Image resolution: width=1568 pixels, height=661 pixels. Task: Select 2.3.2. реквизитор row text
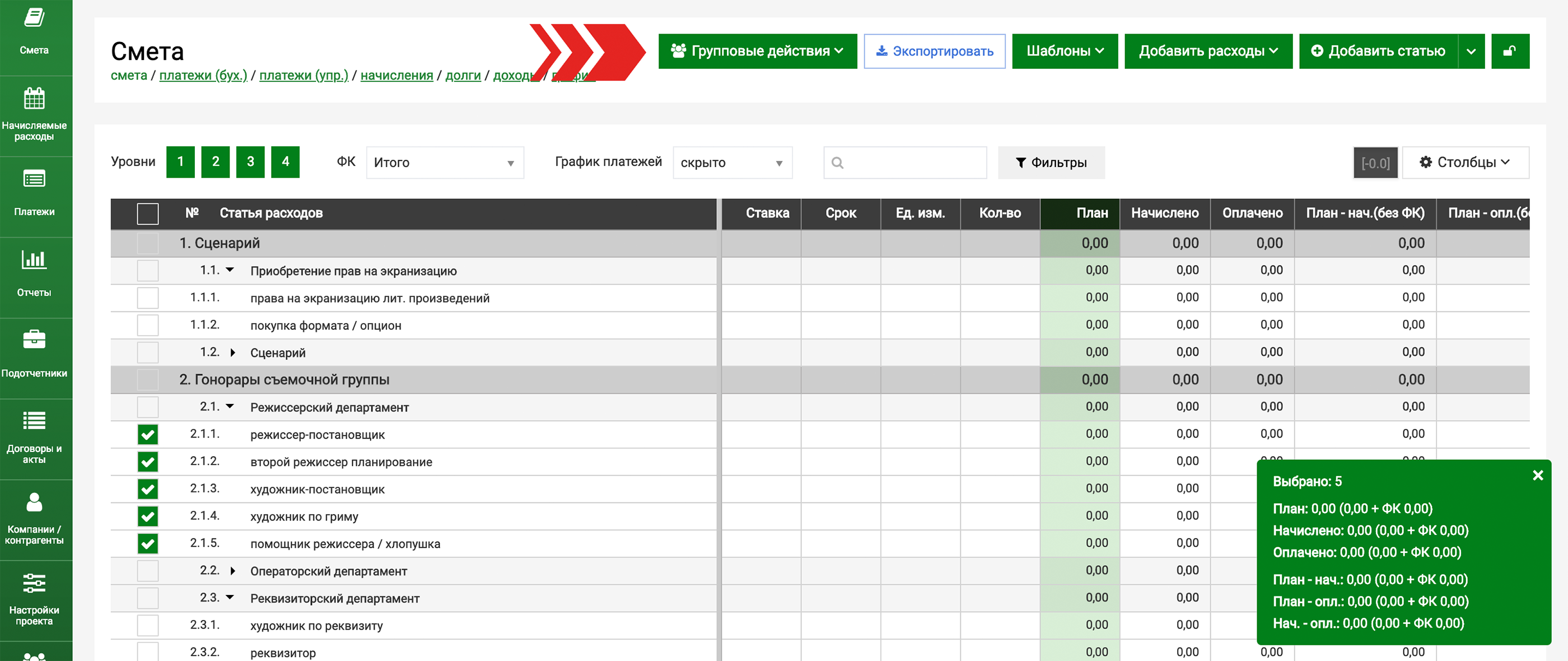pyautogui.click(x=283, y=653)
